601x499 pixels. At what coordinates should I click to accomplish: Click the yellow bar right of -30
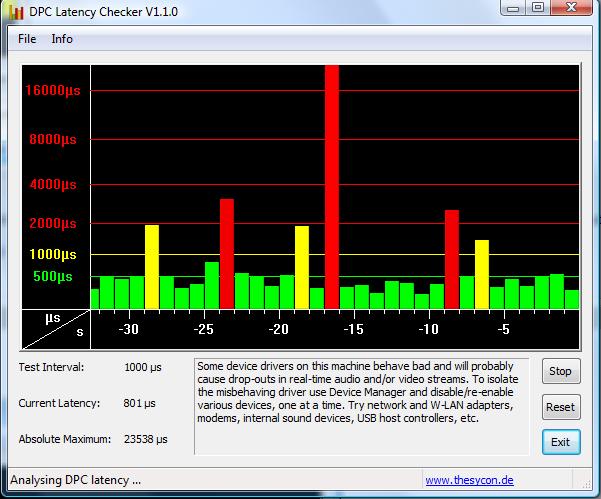(152, 267)
